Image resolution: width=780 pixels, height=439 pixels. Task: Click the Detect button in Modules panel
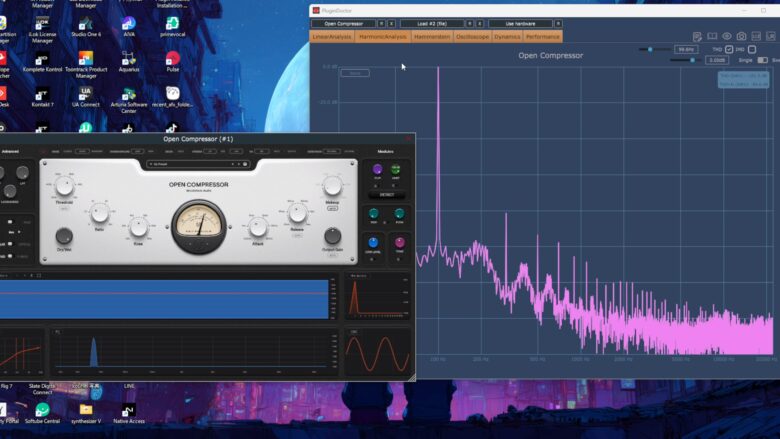386,195
